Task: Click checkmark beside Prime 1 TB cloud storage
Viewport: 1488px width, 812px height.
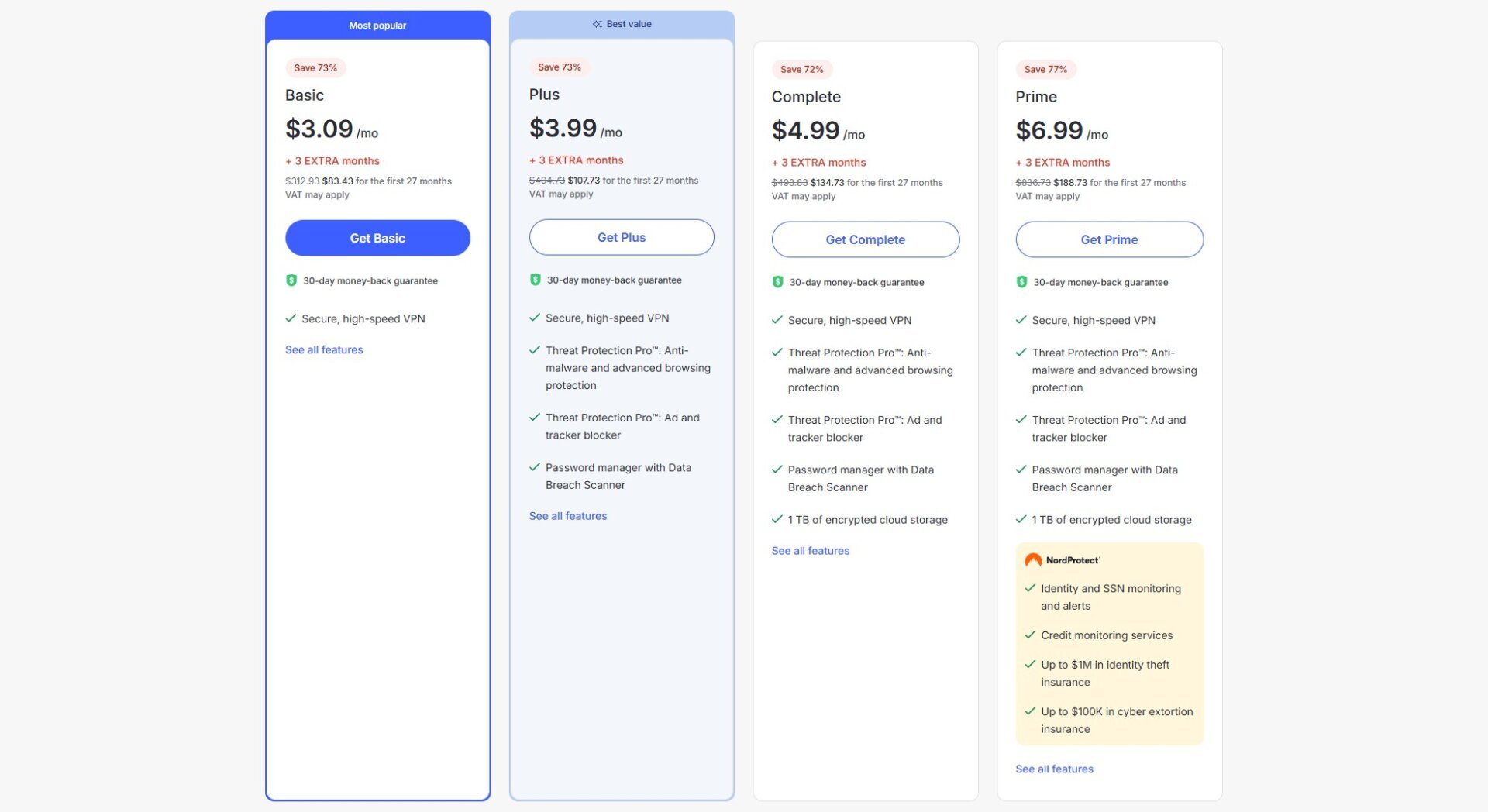Action: tap(1021, 520)
